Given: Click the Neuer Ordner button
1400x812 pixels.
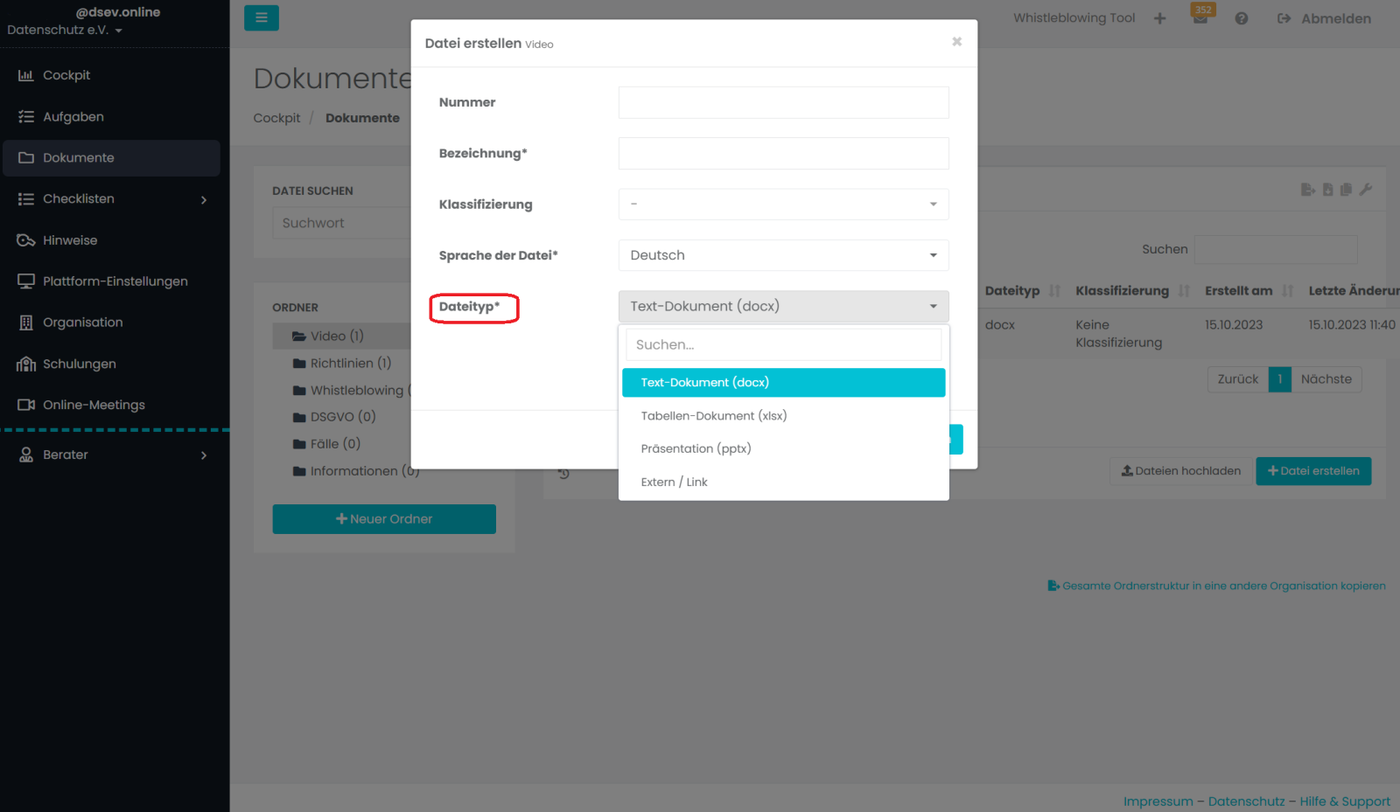Looking at the screenshot, I should (x=384, y=519).
